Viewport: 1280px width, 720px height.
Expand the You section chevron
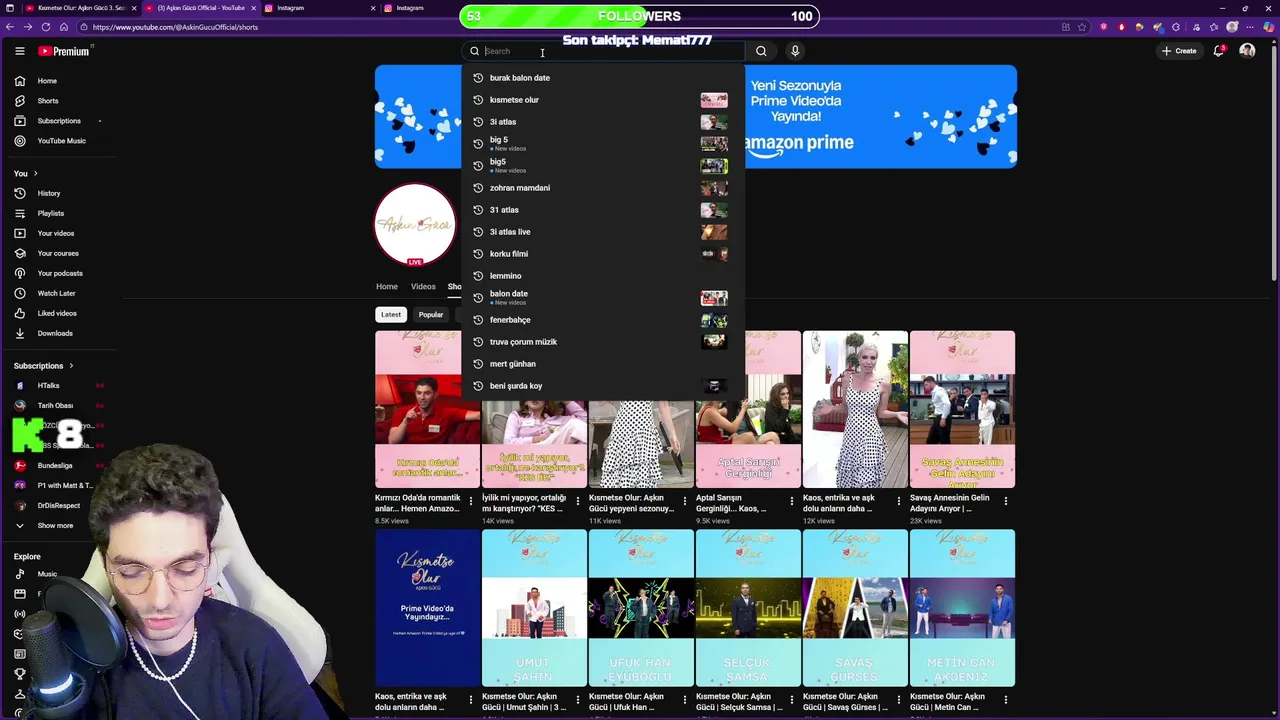[x=36, y=173]
